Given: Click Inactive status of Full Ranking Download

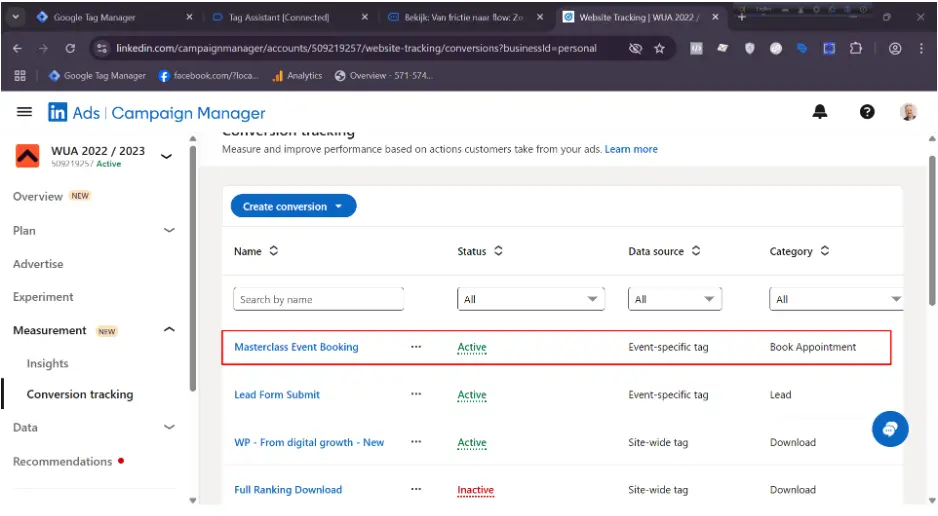Looking at the screenshot, I should pos(476,490).
